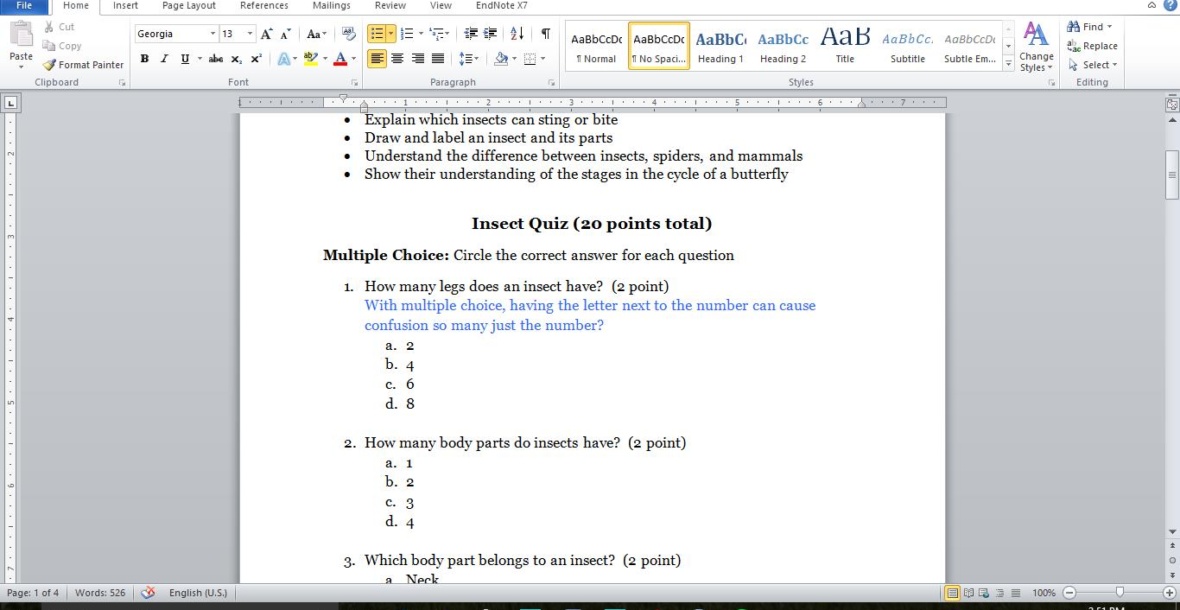Toggle bold formatting
This screenshot has width=1180, height=610.
145,59
